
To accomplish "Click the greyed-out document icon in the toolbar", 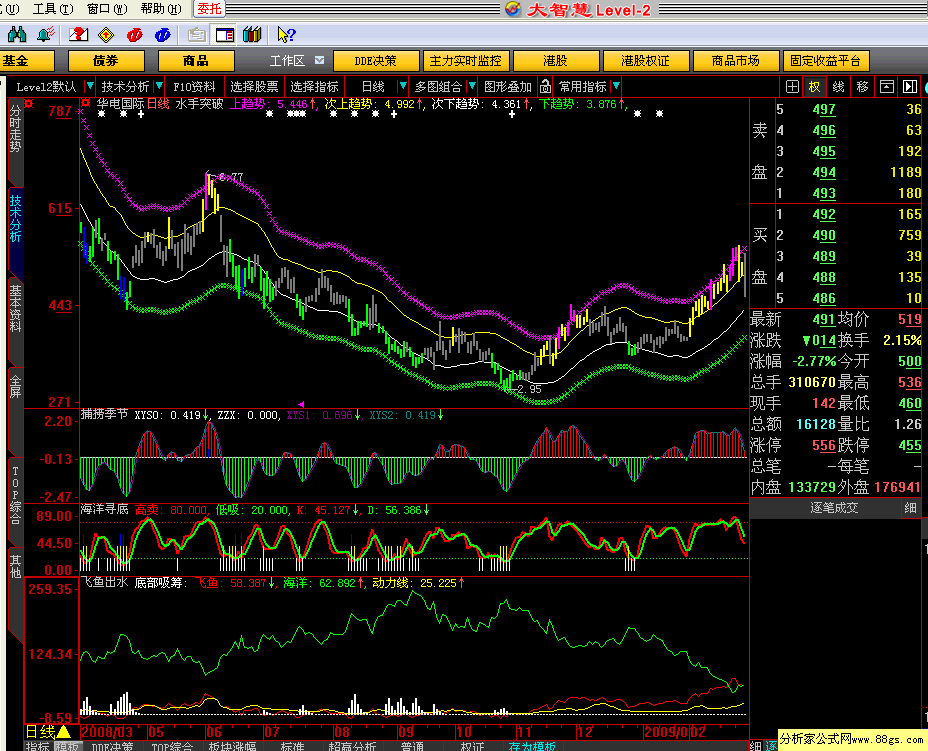I will (x=196, y=35).
